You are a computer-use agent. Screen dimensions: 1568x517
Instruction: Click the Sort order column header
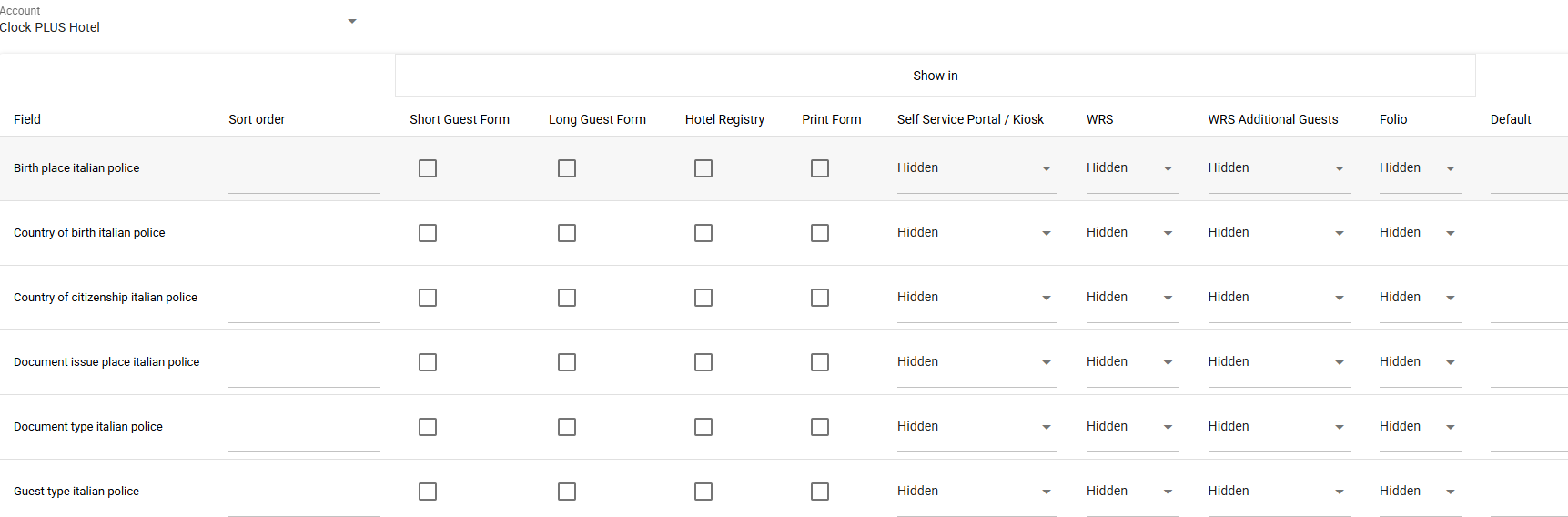point(257,119)
